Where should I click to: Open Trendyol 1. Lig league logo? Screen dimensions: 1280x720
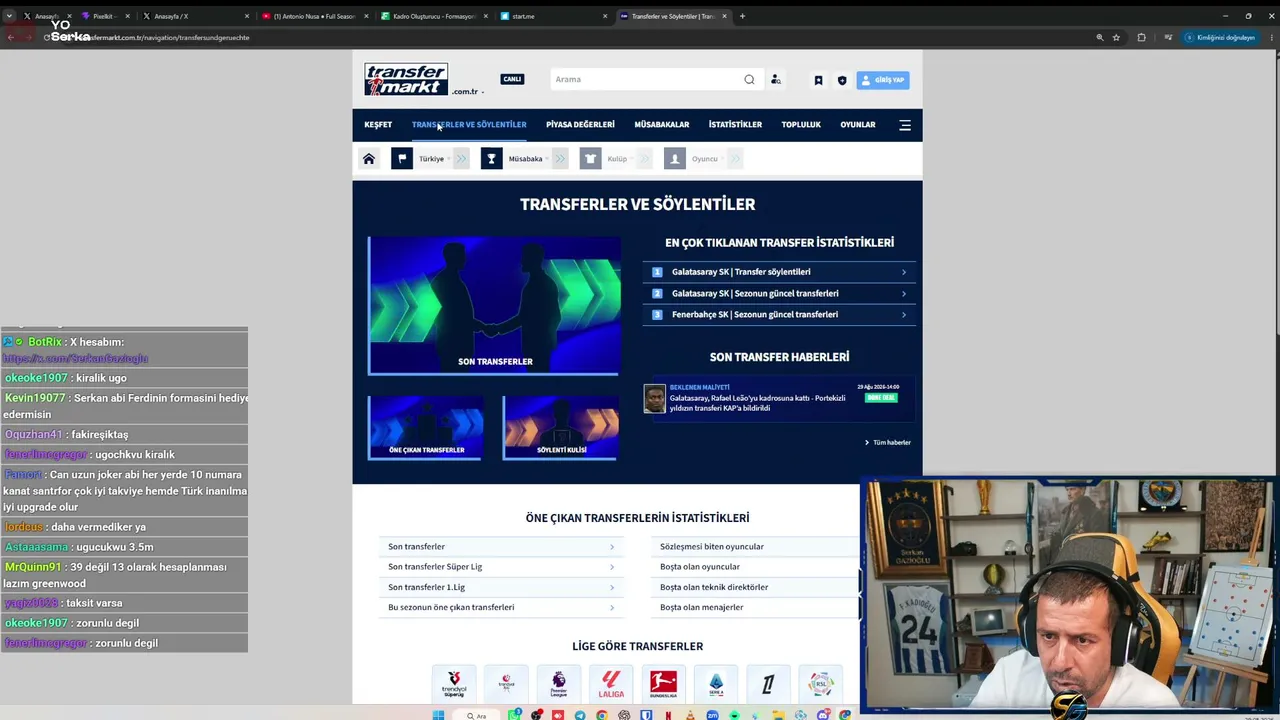click(506, 684)
